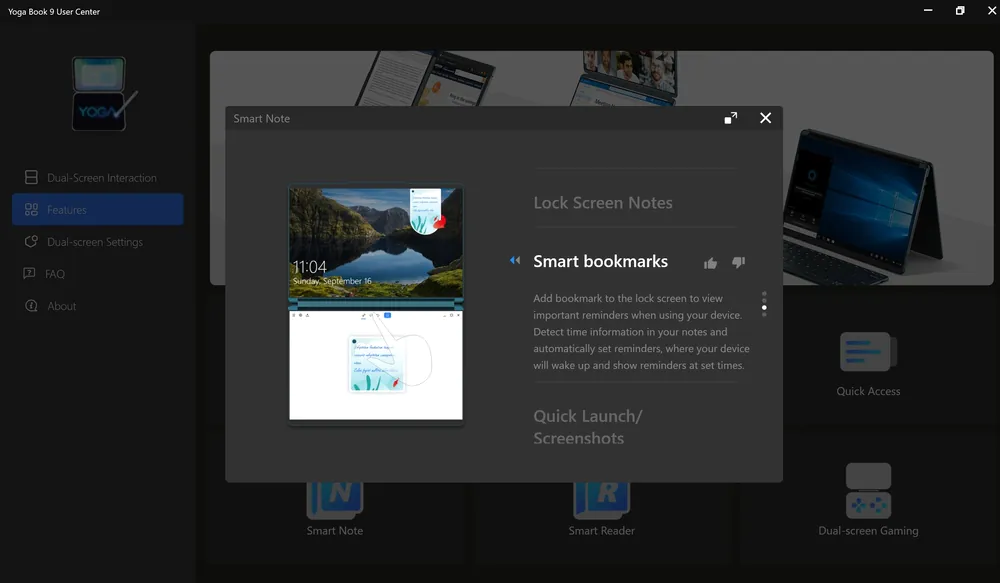Click the Dual-screen Settings gear icon

tap(31, 242)
